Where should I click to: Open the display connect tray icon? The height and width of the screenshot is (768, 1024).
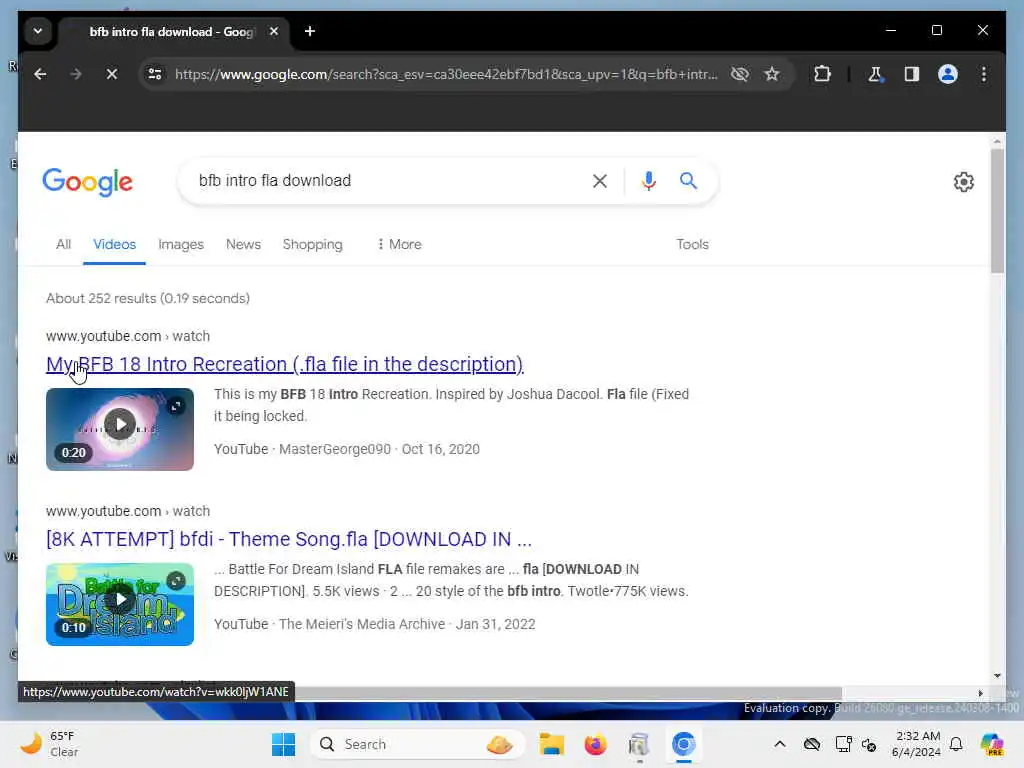point(844,744)
